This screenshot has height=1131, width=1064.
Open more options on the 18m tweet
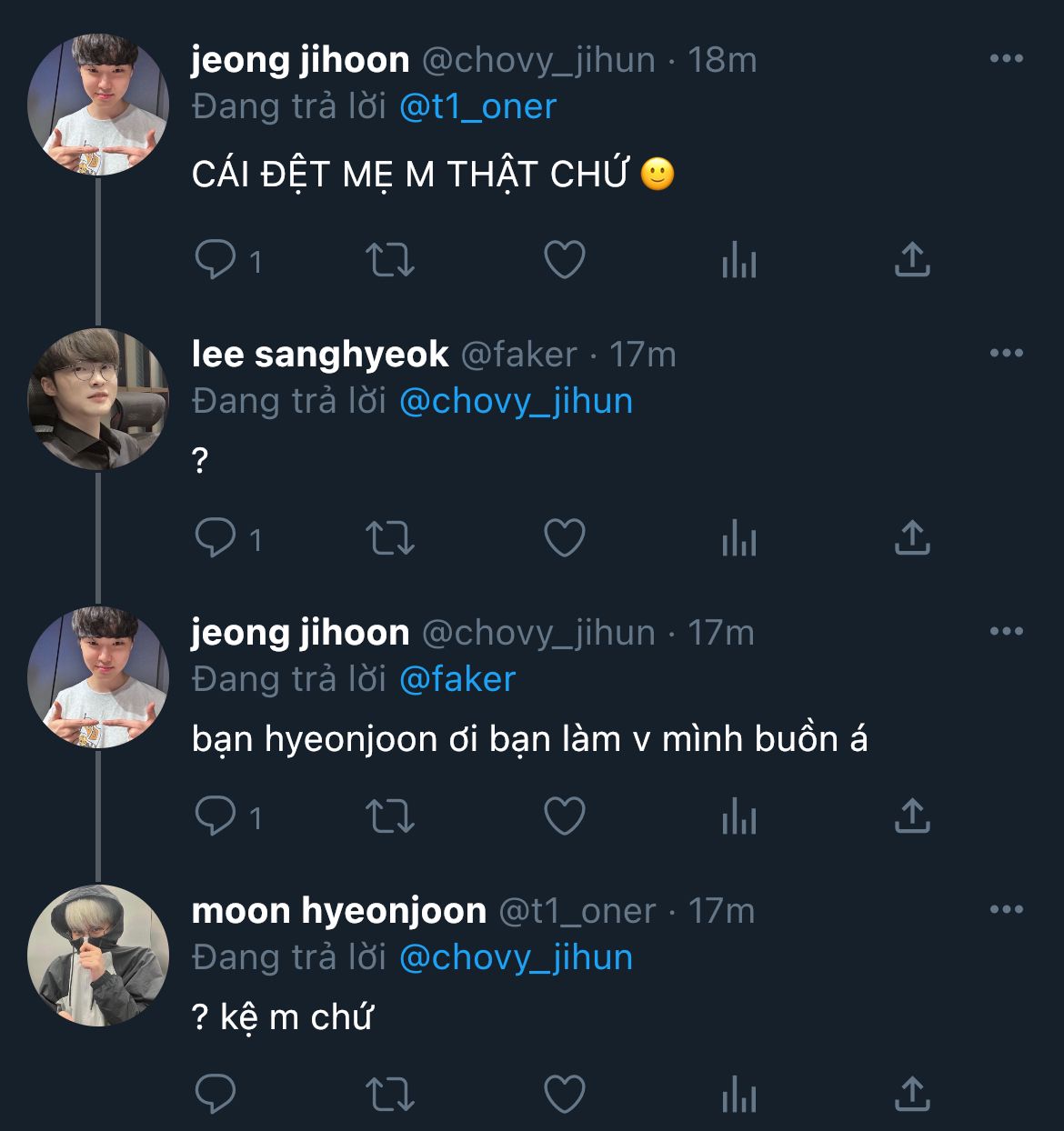[1006, 59]
